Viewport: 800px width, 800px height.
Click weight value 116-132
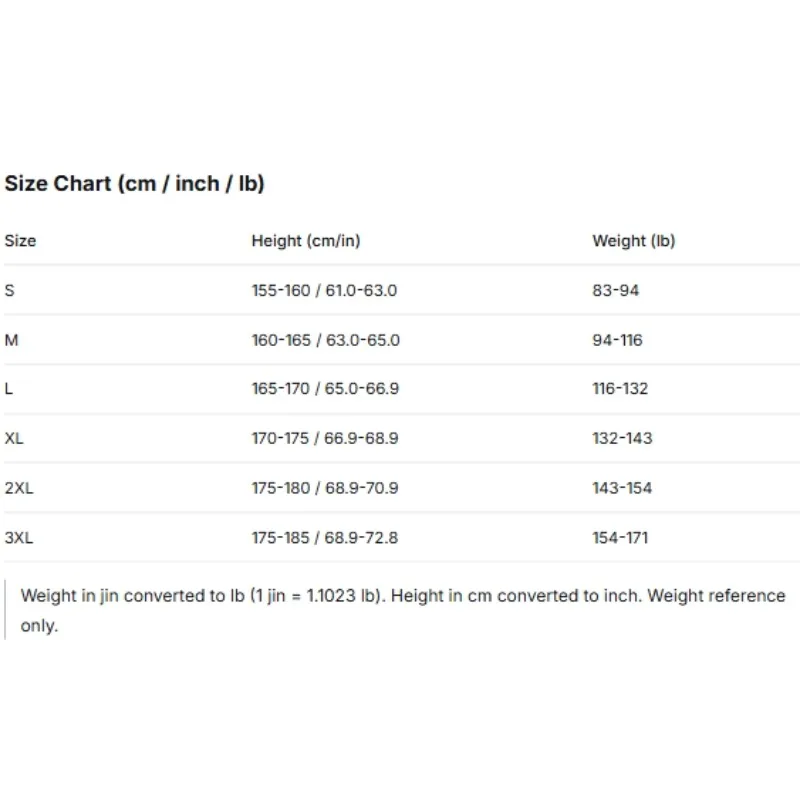pos(620,389)
